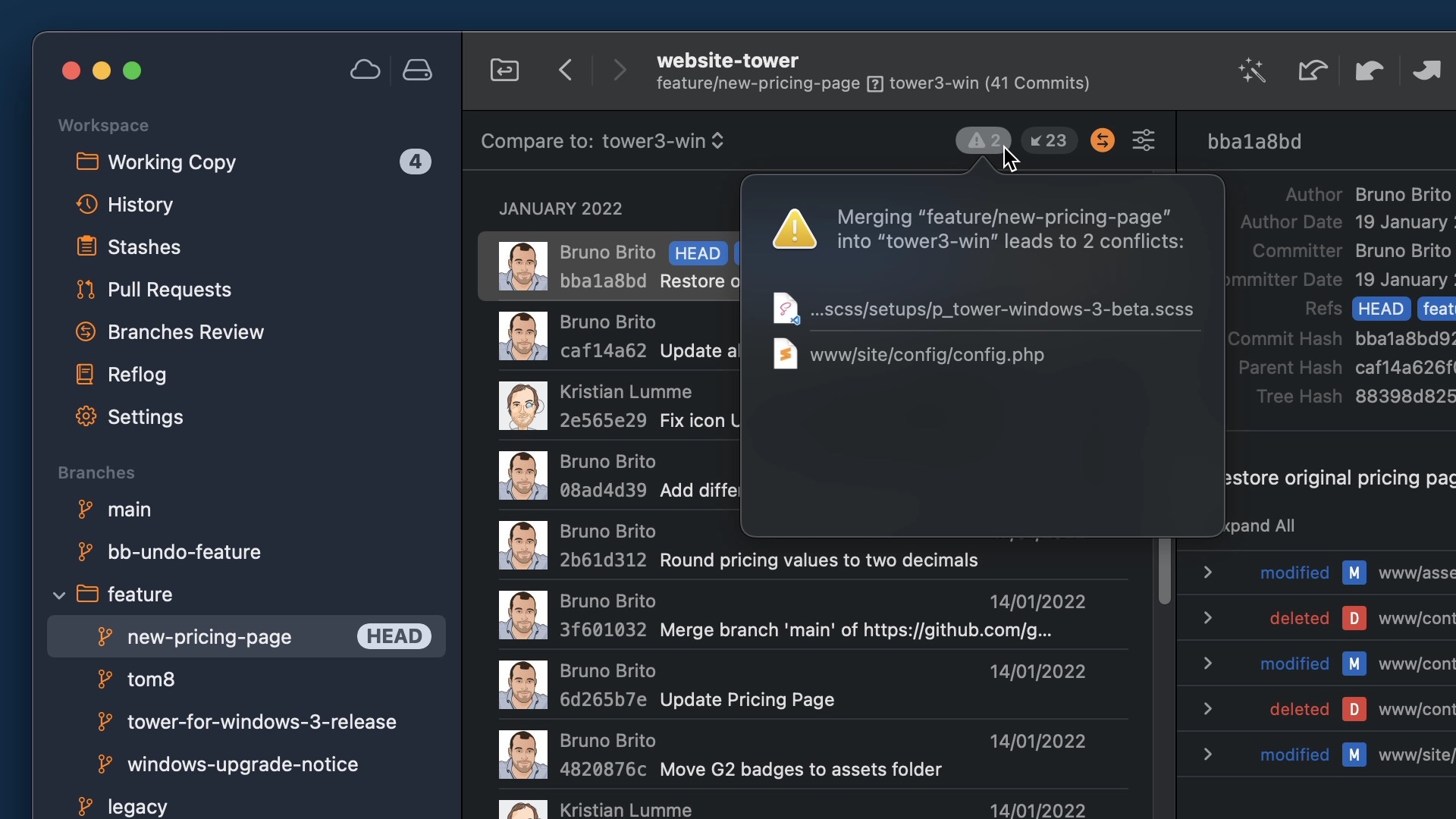Open Branches Review
The height and width of the screenshot is (819, 1456).
(185, 331)
